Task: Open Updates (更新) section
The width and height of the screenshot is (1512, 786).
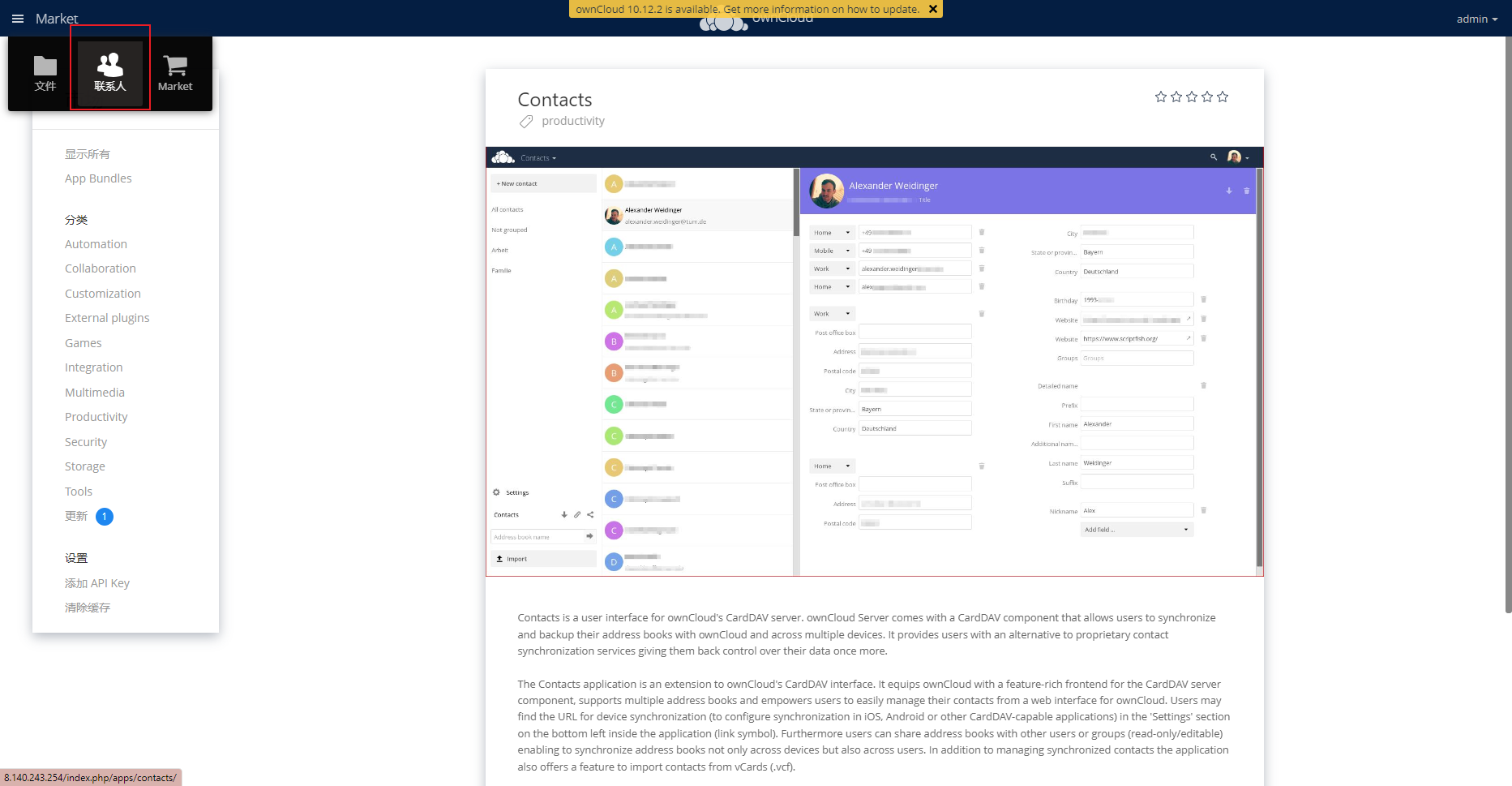Action: click(76, 516)
